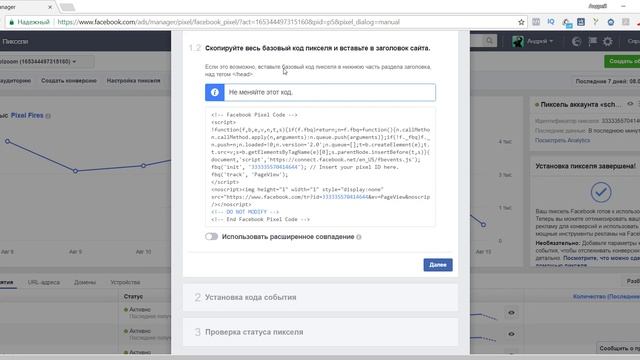This screenshot has height=360, width=640.
Task: Bookmark this page with the star icon
Action: click(x=521, y=22)
